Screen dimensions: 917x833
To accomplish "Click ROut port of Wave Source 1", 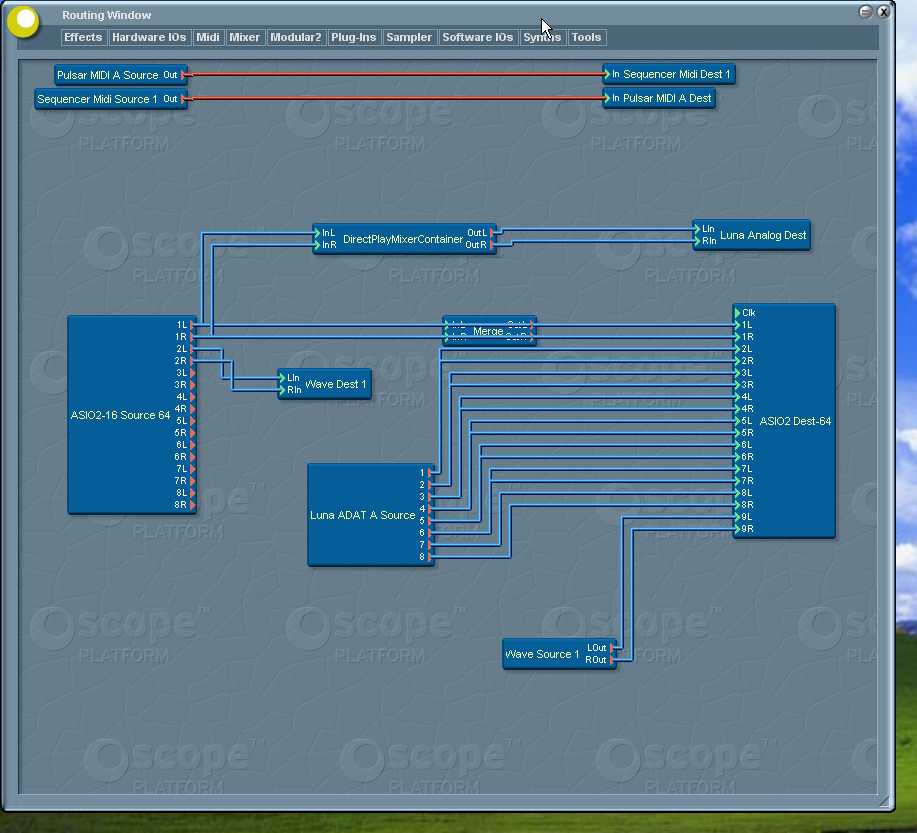I will [x=612, y=660].
